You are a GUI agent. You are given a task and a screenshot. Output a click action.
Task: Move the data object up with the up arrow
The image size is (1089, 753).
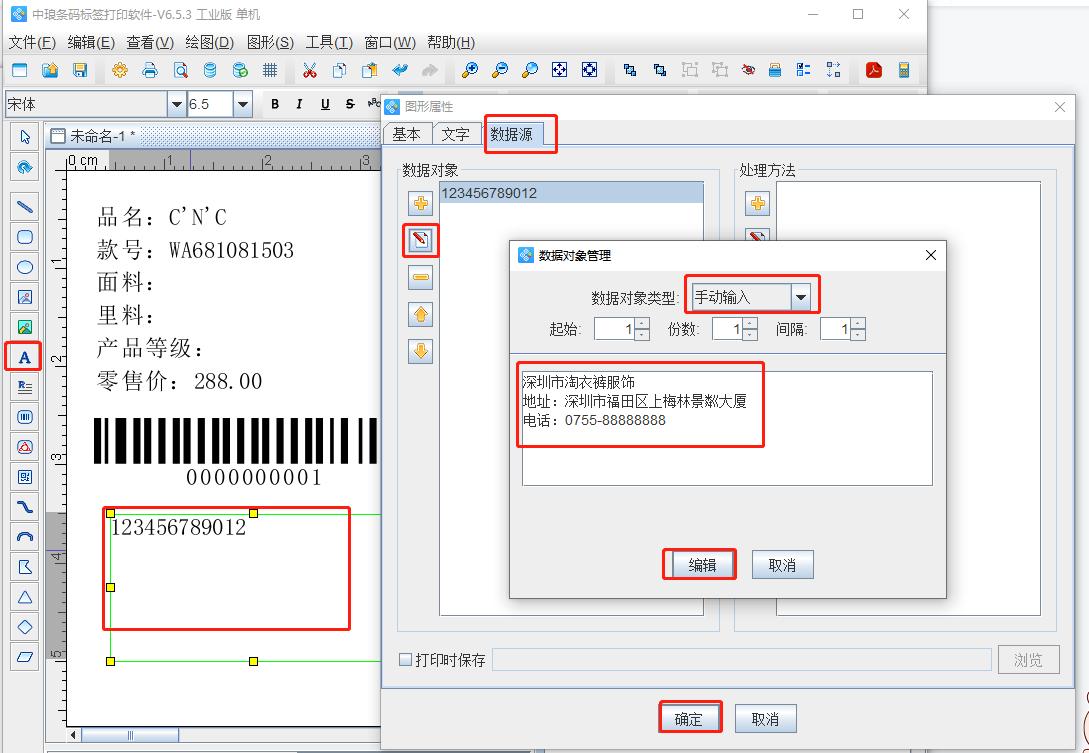click(x=421, y=314)
